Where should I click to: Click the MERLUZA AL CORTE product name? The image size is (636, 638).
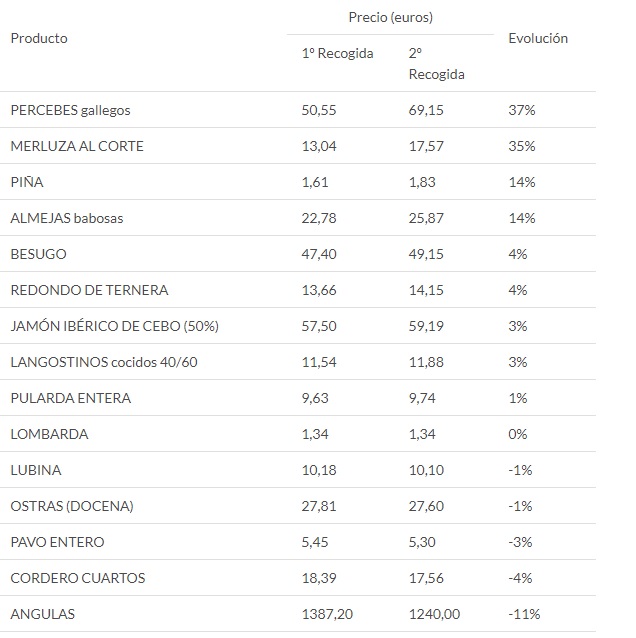[77, 146]
